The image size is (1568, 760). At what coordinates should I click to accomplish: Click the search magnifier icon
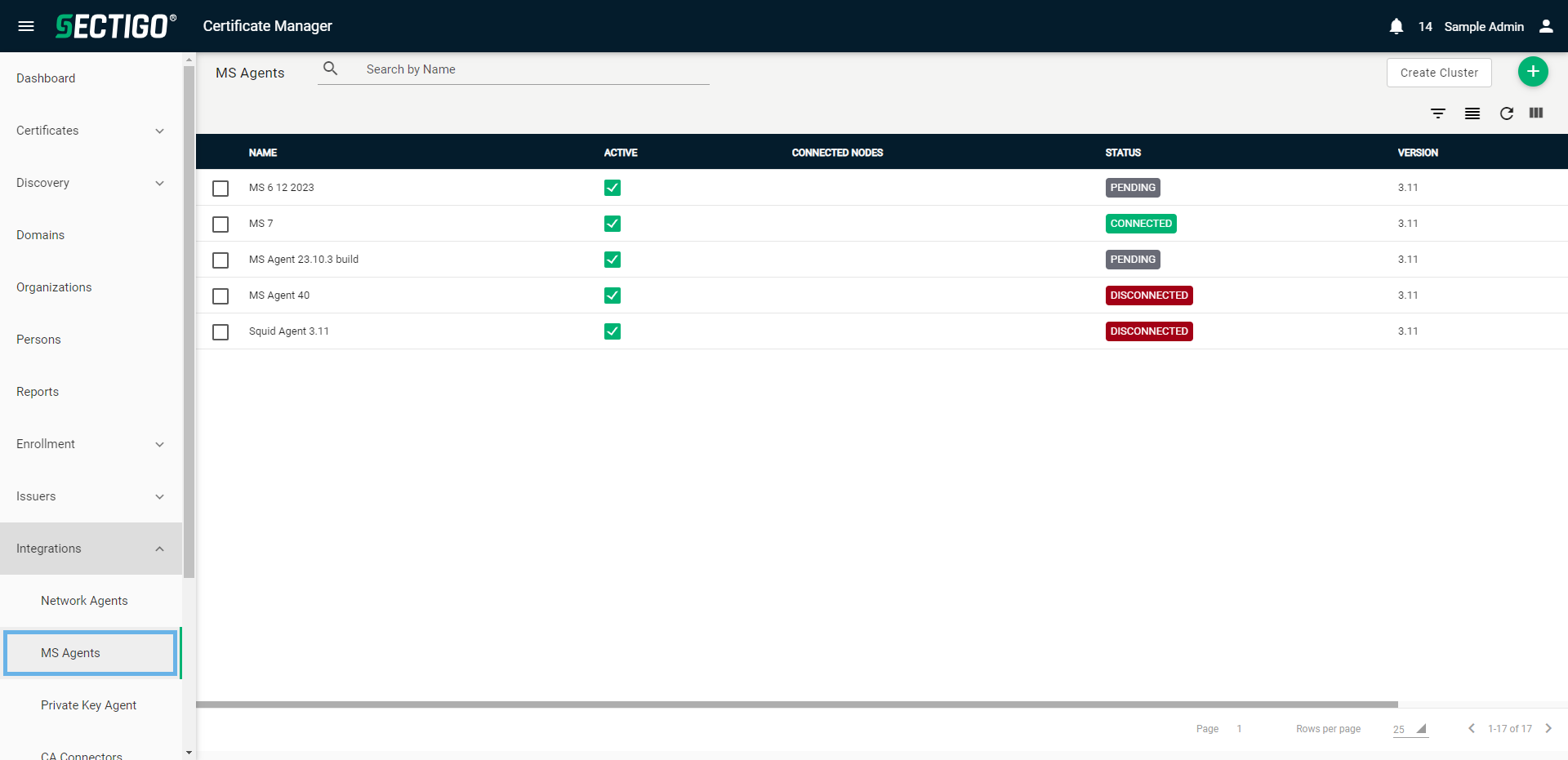tap(331, 69)
